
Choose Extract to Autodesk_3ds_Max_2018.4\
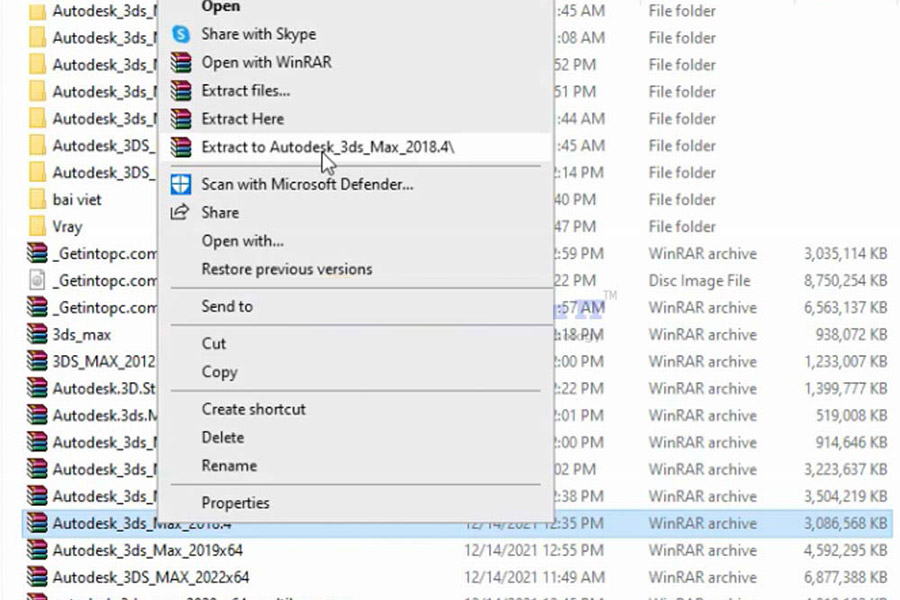coord(328,147)
